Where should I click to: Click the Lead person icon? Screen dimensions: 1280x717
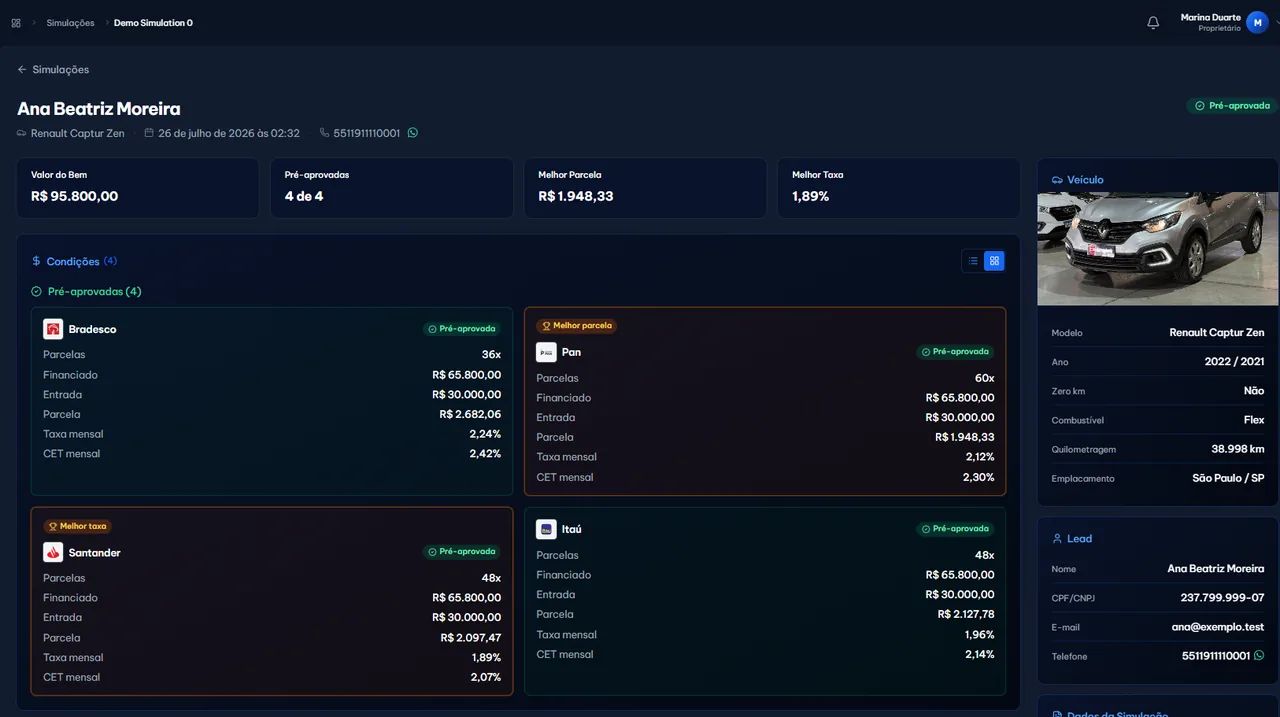pyautogui.click(x=1057, y=539)
